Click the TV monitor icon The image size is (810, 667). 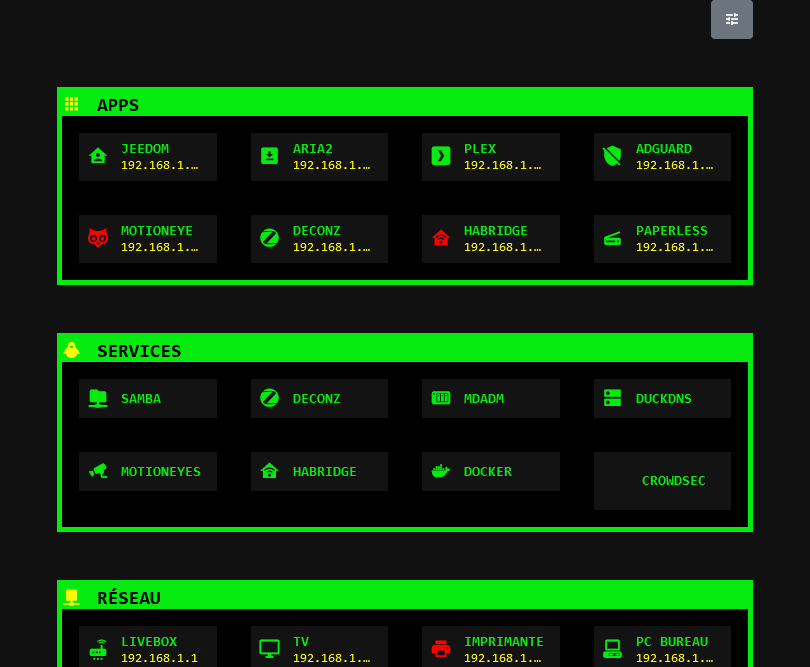coord(269,649)
